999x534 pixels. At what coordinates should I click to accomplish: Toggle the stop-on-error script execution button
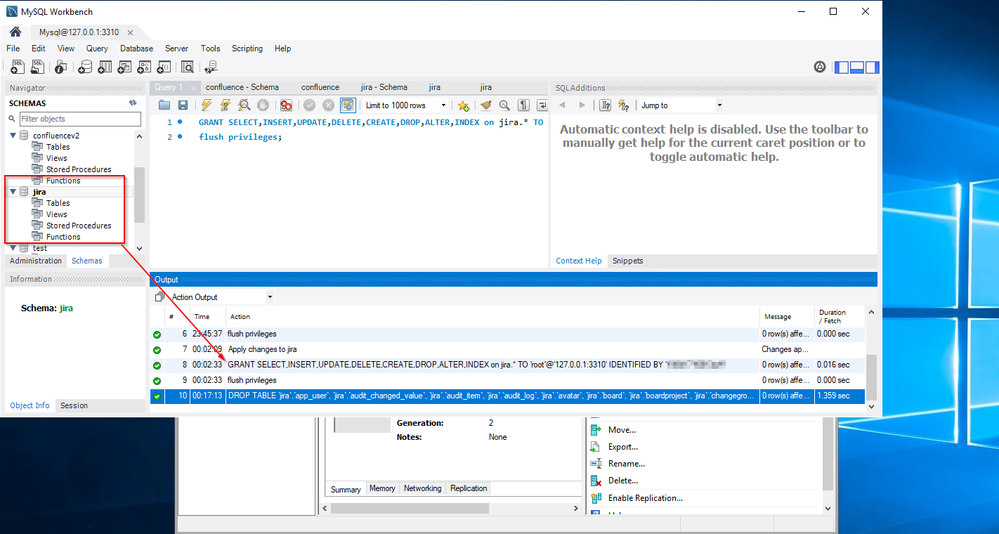(x=286, y=105)
